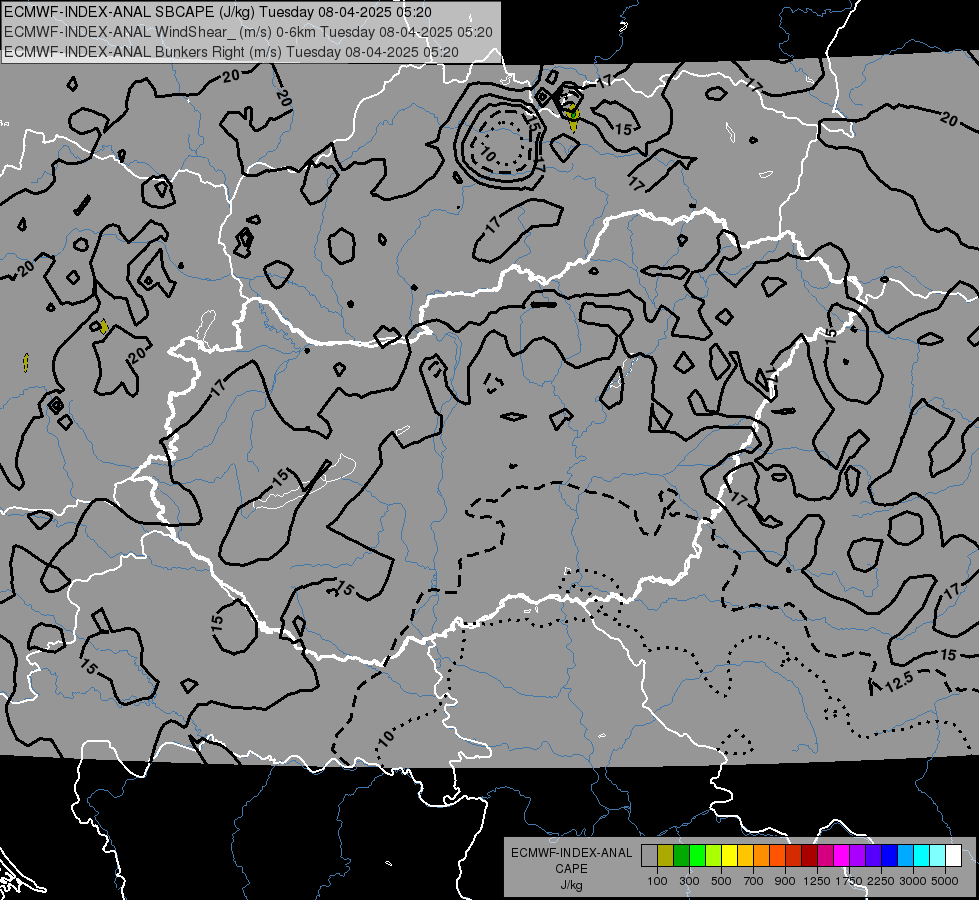Click the olive swatch starting at 100 J/kg
Image resolution: width=979 pixels, height=900 pixels.
click(x=666, y=855)
